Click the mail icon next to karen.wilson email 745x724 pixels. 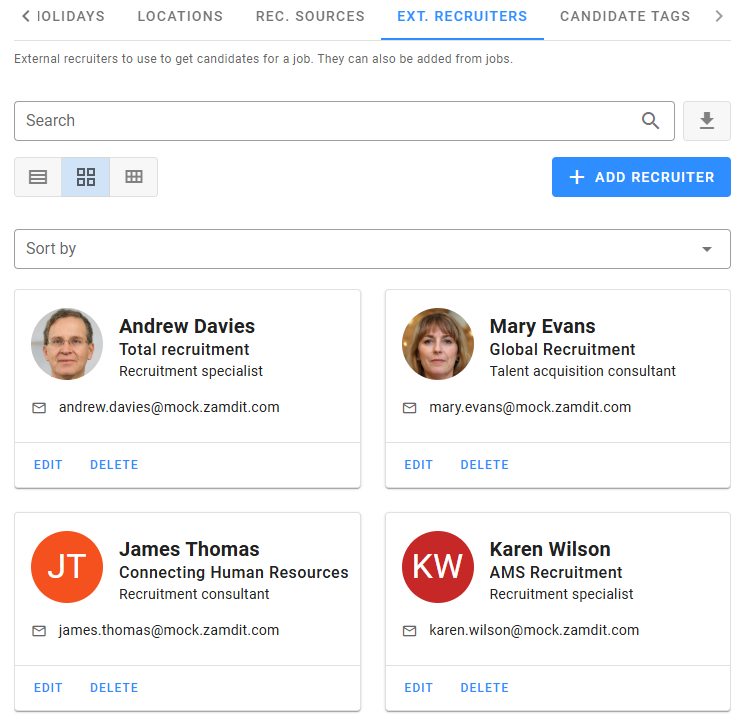point(410,631)
